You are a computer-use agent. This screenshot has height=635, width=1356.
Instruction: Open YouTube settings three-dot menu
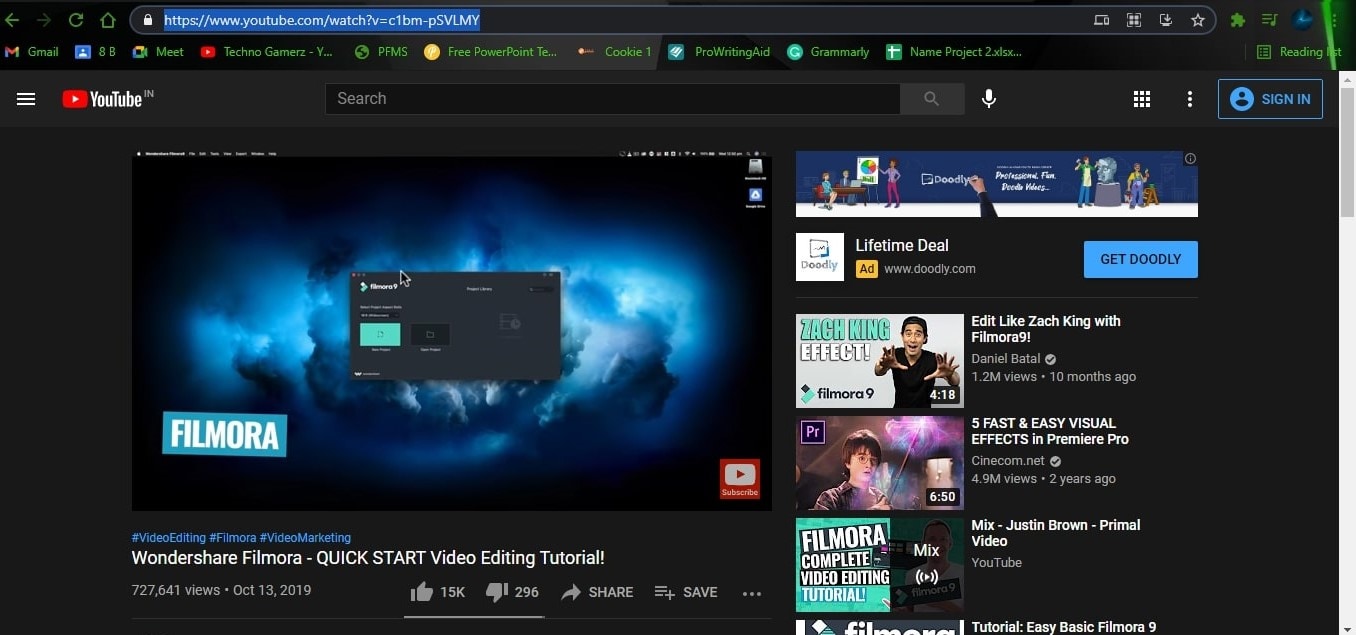1189,99
